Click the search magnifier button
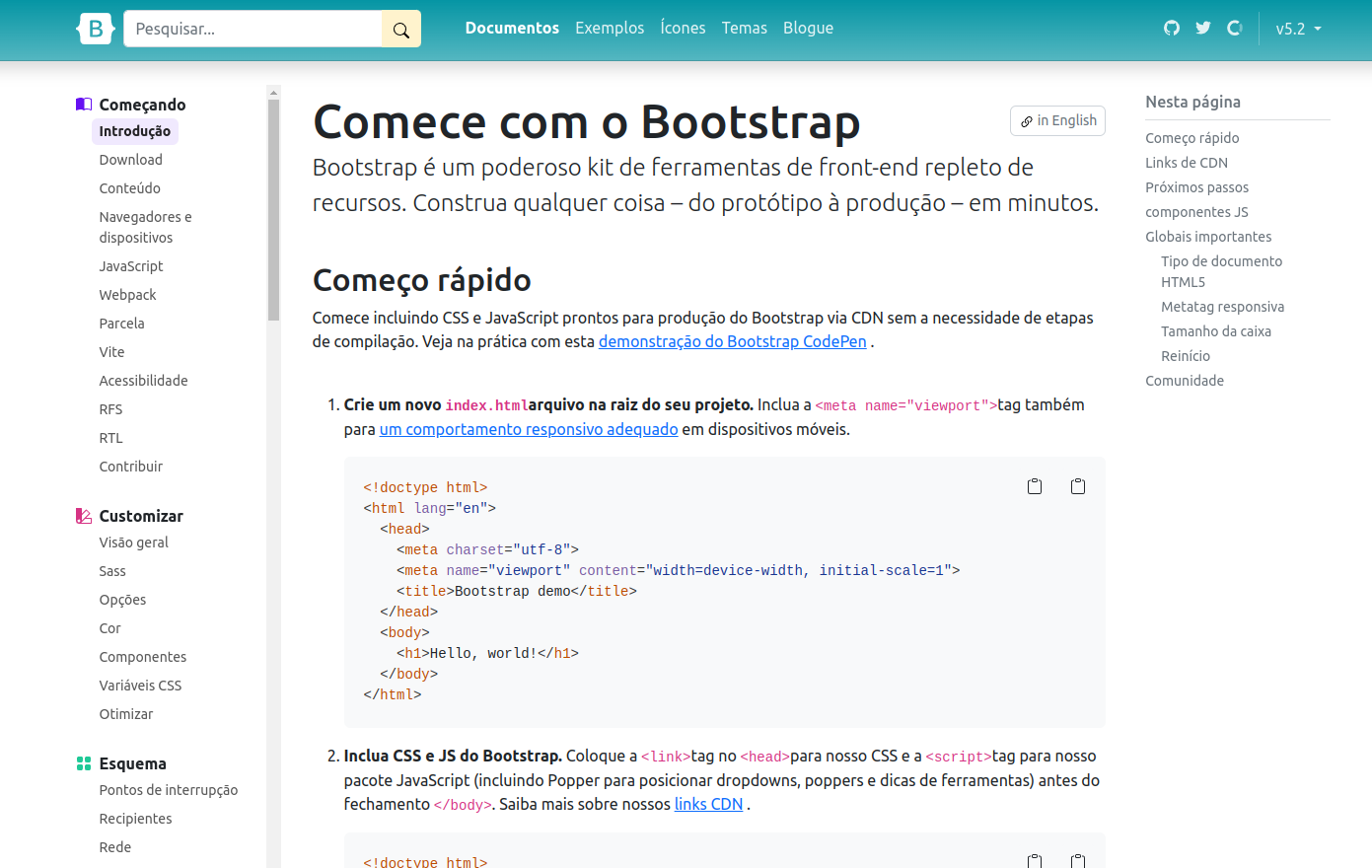The width and height of the screenshot is (1372, 868). click(401, 30)
